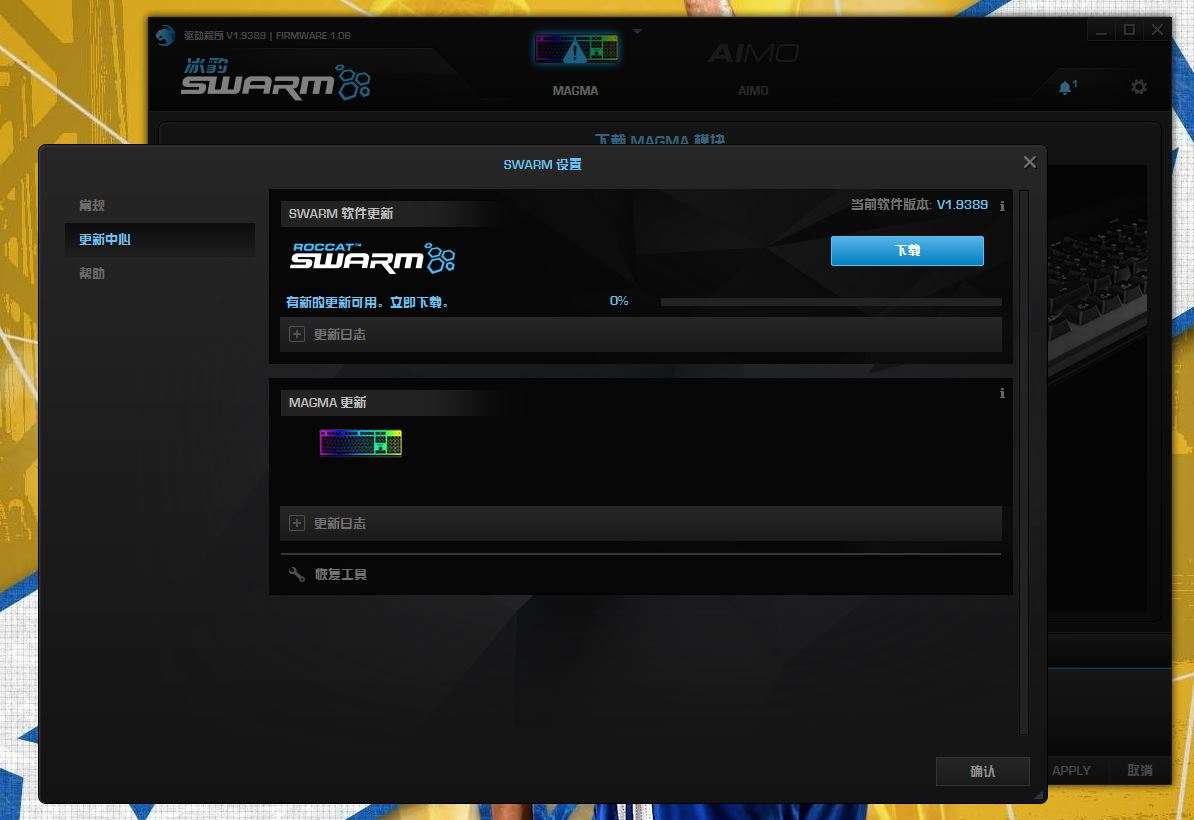Open device dropdown arrow beside MAGMA icon
The image size is (1194, 820).
coord(637,31)
